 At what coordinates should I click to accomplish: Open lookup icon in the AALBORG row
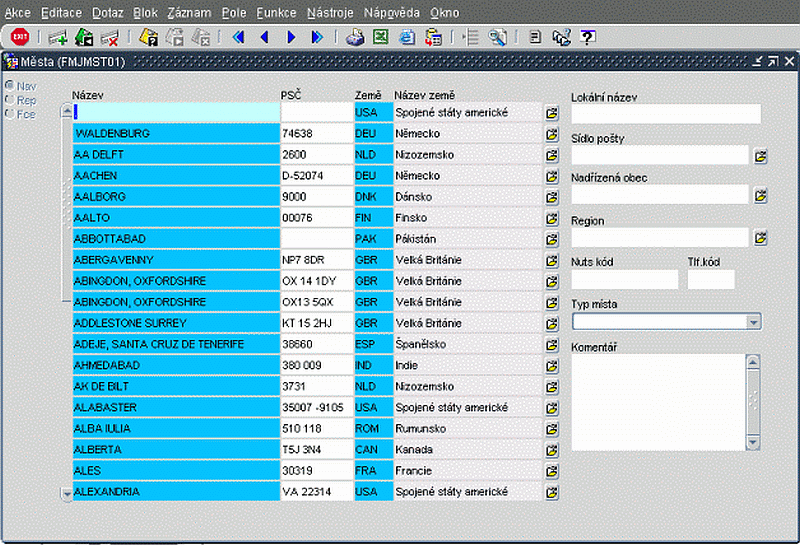click(551, 197)
